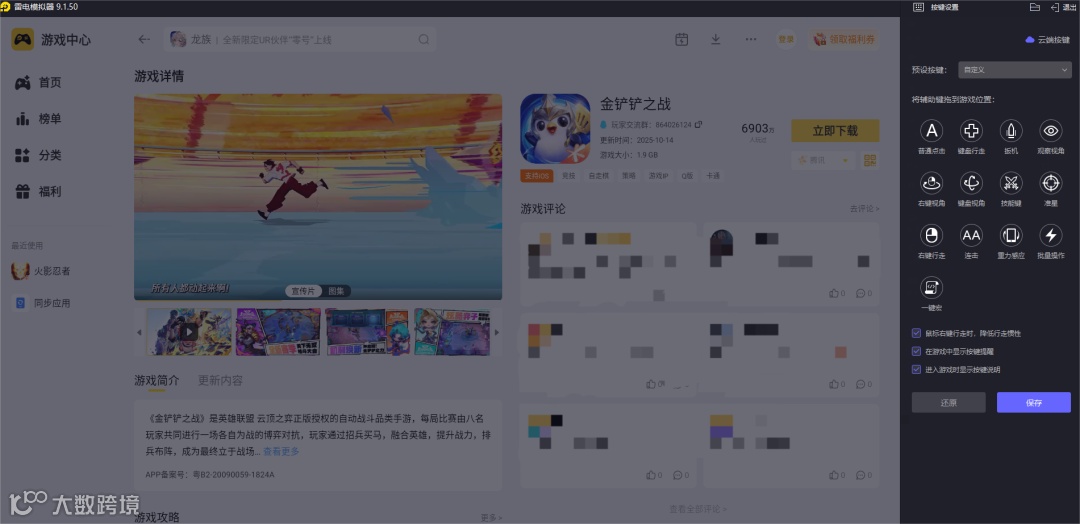Viewport: 1080px width, 524px height.
Task: Select the 连击 AA icon
Action: click(x=971, y=235)
